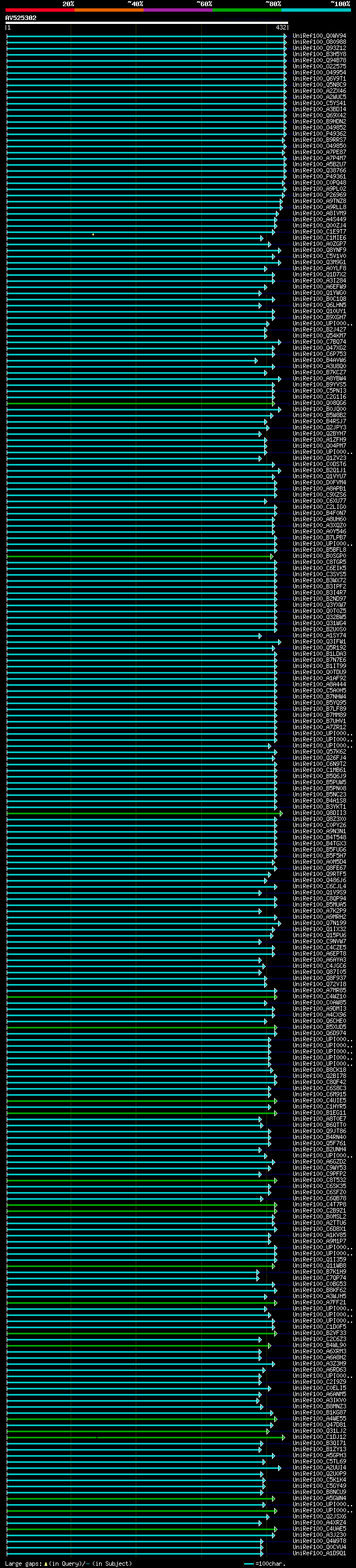Image resolution: width=356 pixels, height=1568 pixels.
Task: Select the UniRef100_B4T548 label
Action: pyautogui.click(x=319, y=837)
